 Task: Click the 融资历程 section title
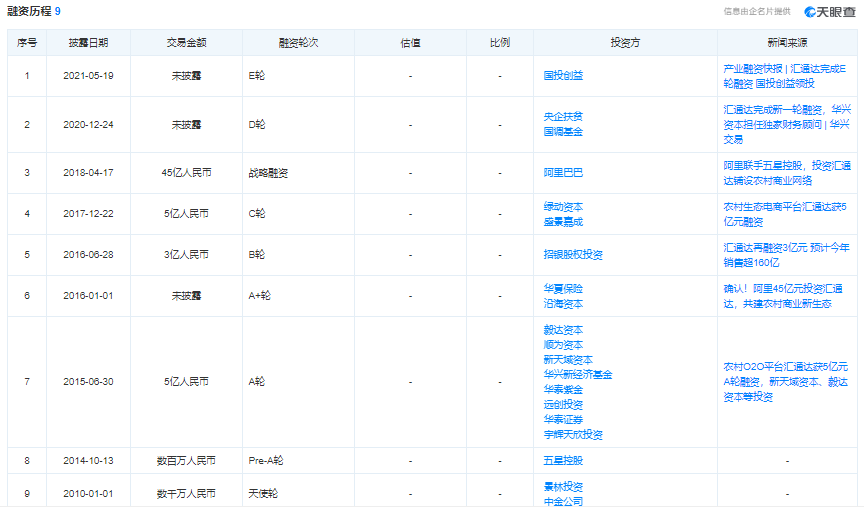pyautogui.click(x=29, y=11)
